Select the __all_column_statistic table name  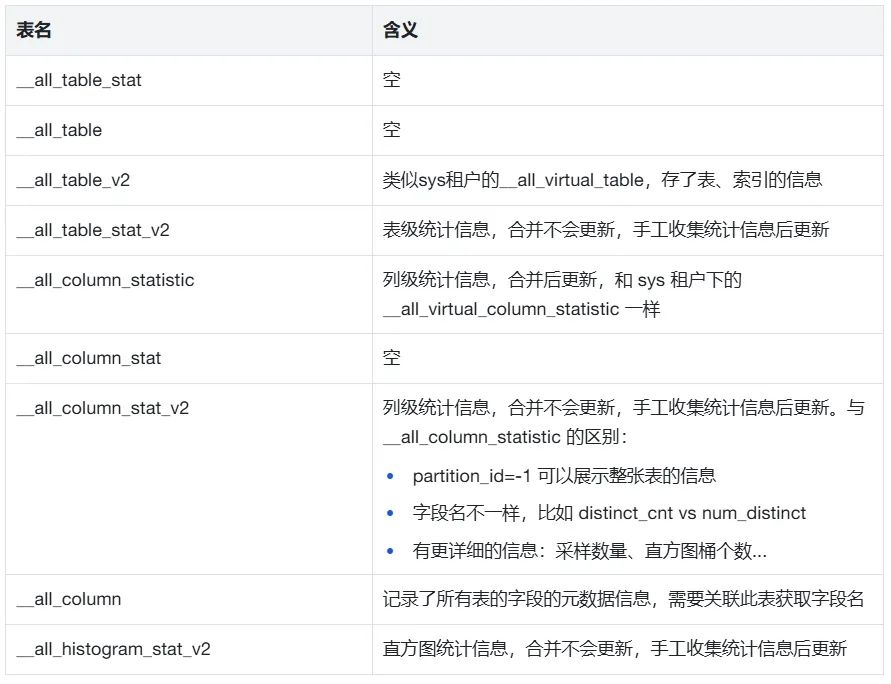(x=105, y=280)
